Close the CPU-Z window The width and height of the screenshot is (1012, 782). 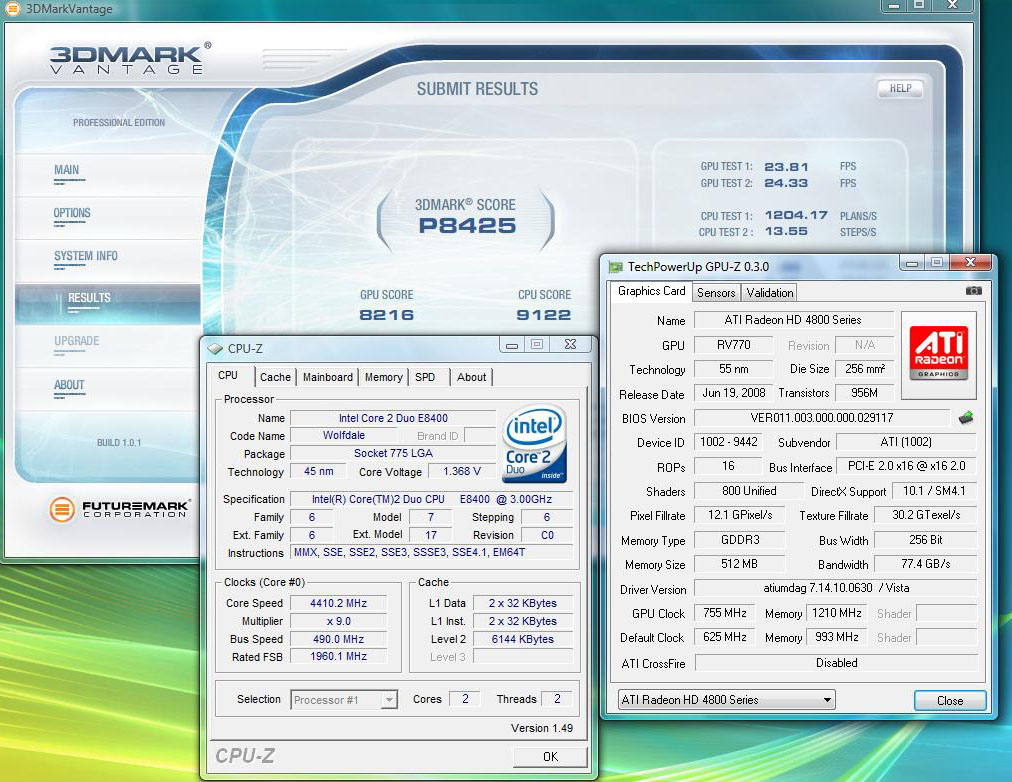[x=570, y=345]
